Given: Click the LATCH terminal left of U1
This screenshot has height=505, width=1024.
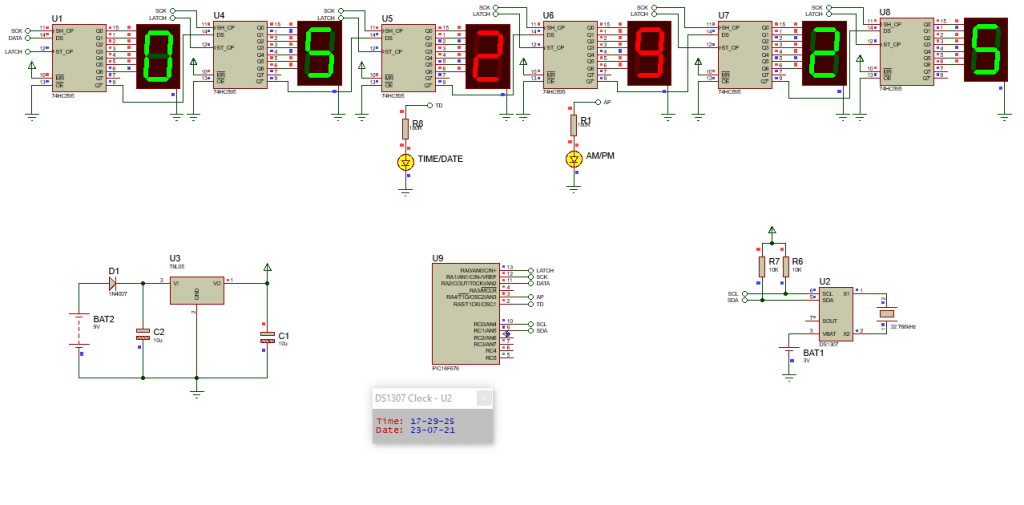Looking at the screenshot, I should (x=27, y=51).
